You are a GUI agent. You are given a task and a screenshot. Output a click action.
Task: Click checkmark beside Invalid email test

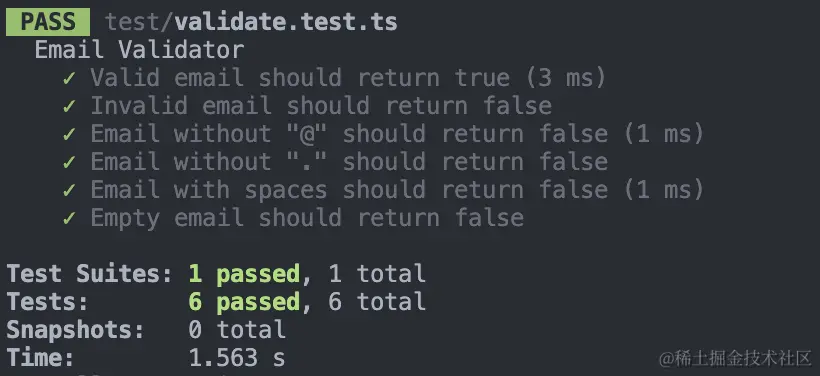pyautogui.click(x=69, y=106)
